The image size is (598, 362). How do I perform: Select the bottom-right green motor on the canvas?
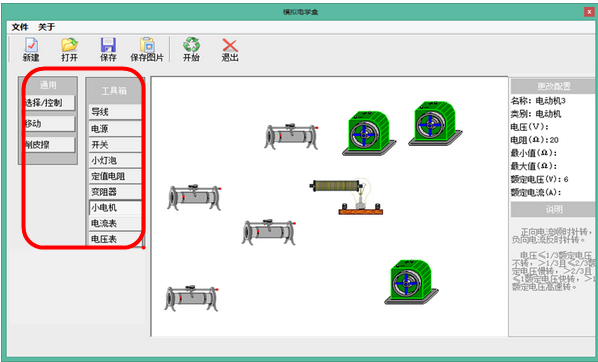click(x=411, y=282)
